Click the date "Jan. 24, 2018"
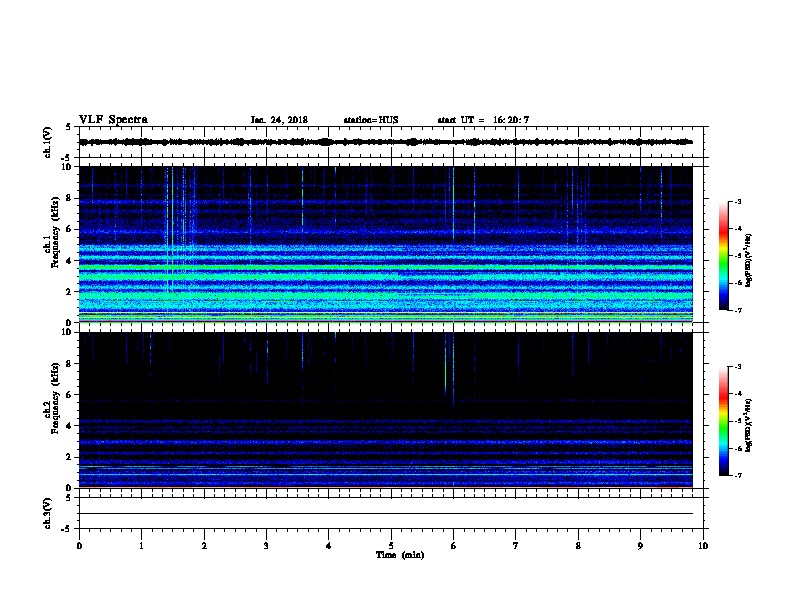Image resolution: width=792 pixels, height=612 pixels. pyautogui.click(x=279, y=120)
